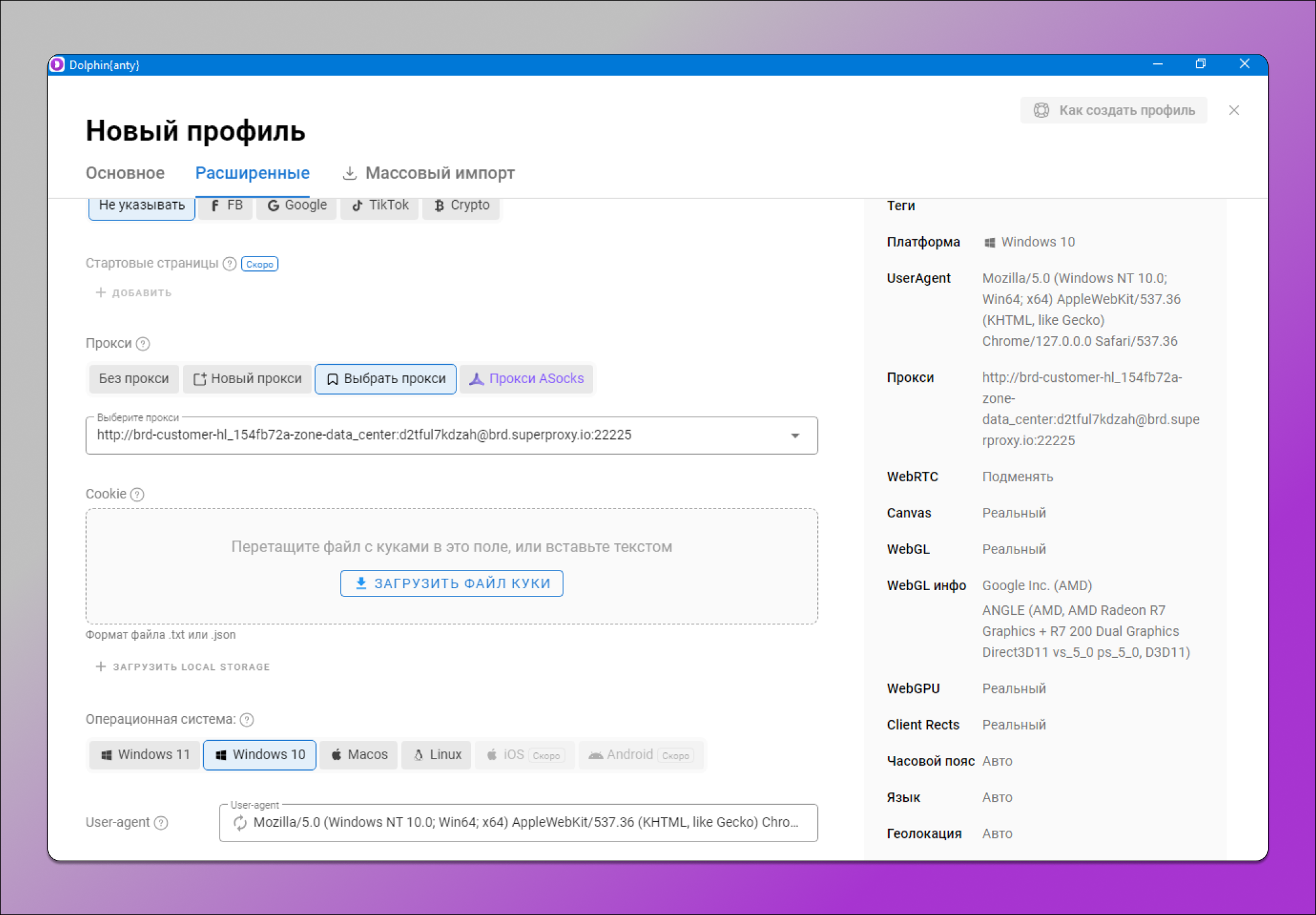
Task: Open Как создать профиль help button
Action: point(1113,110)
